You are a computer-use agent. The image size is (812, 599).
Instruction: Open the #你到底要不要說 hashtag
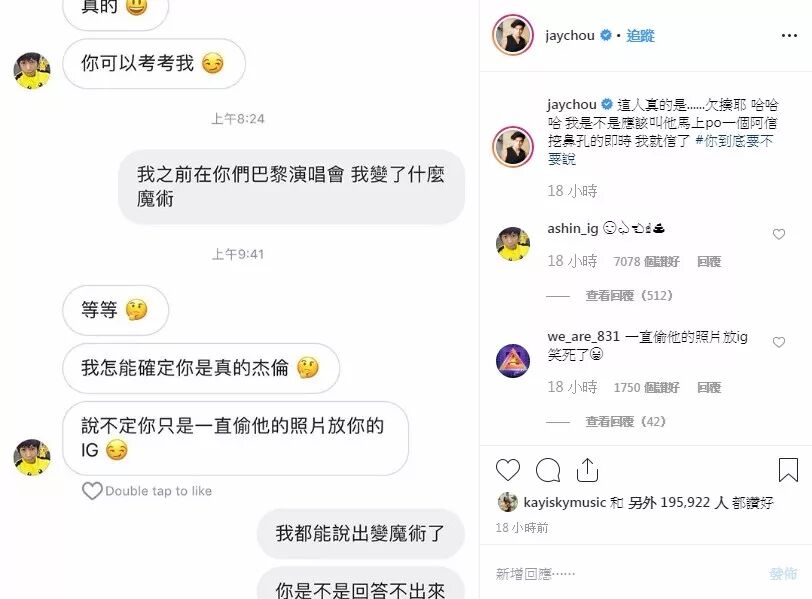(x=660, y=150)
